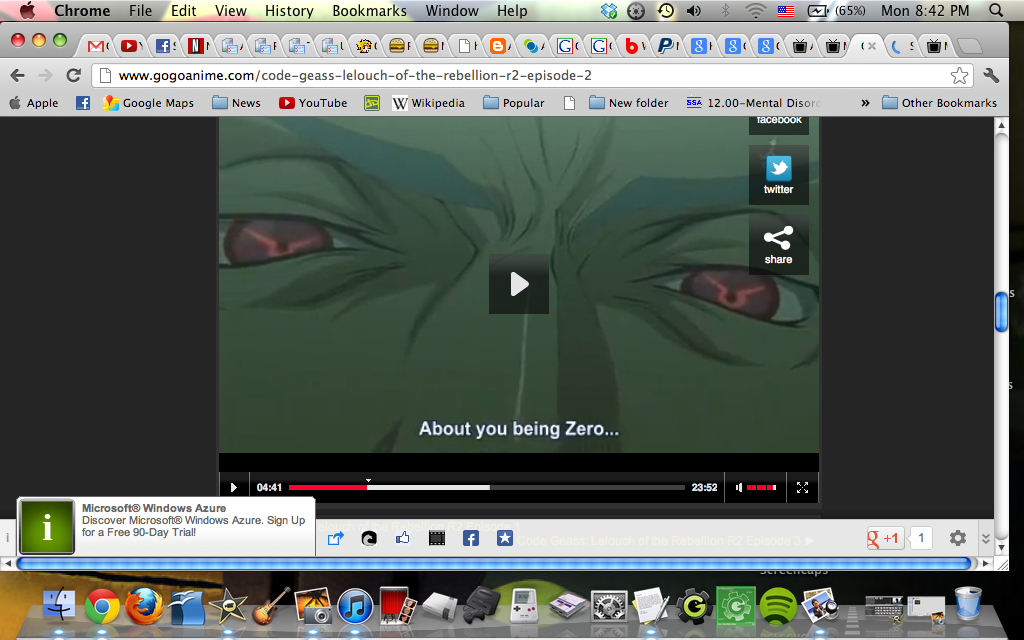Go back to the previous page
1024x640 pixels.
(18, 76)
